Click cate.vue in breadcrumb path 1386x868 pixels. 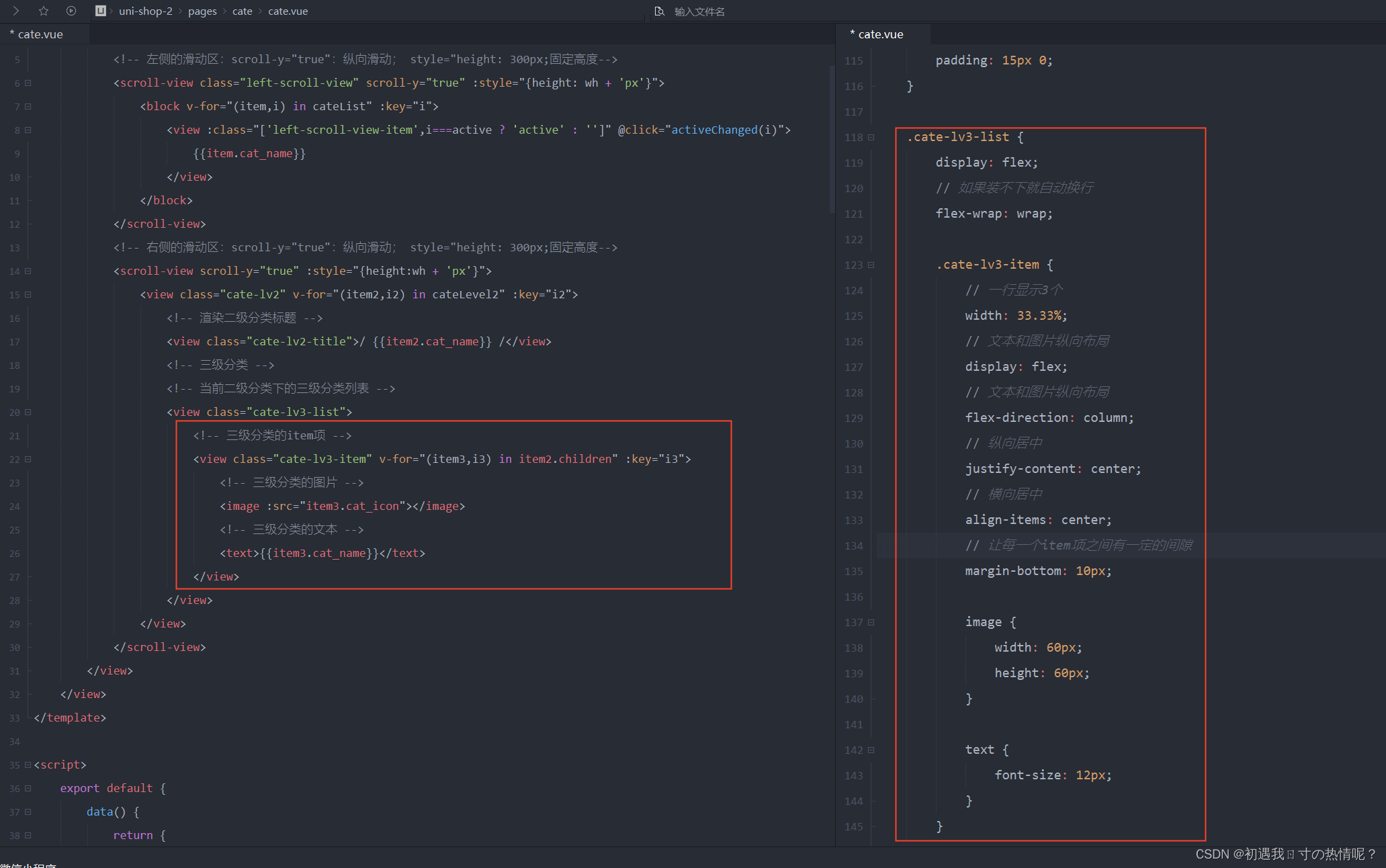[x=288, y=11]
